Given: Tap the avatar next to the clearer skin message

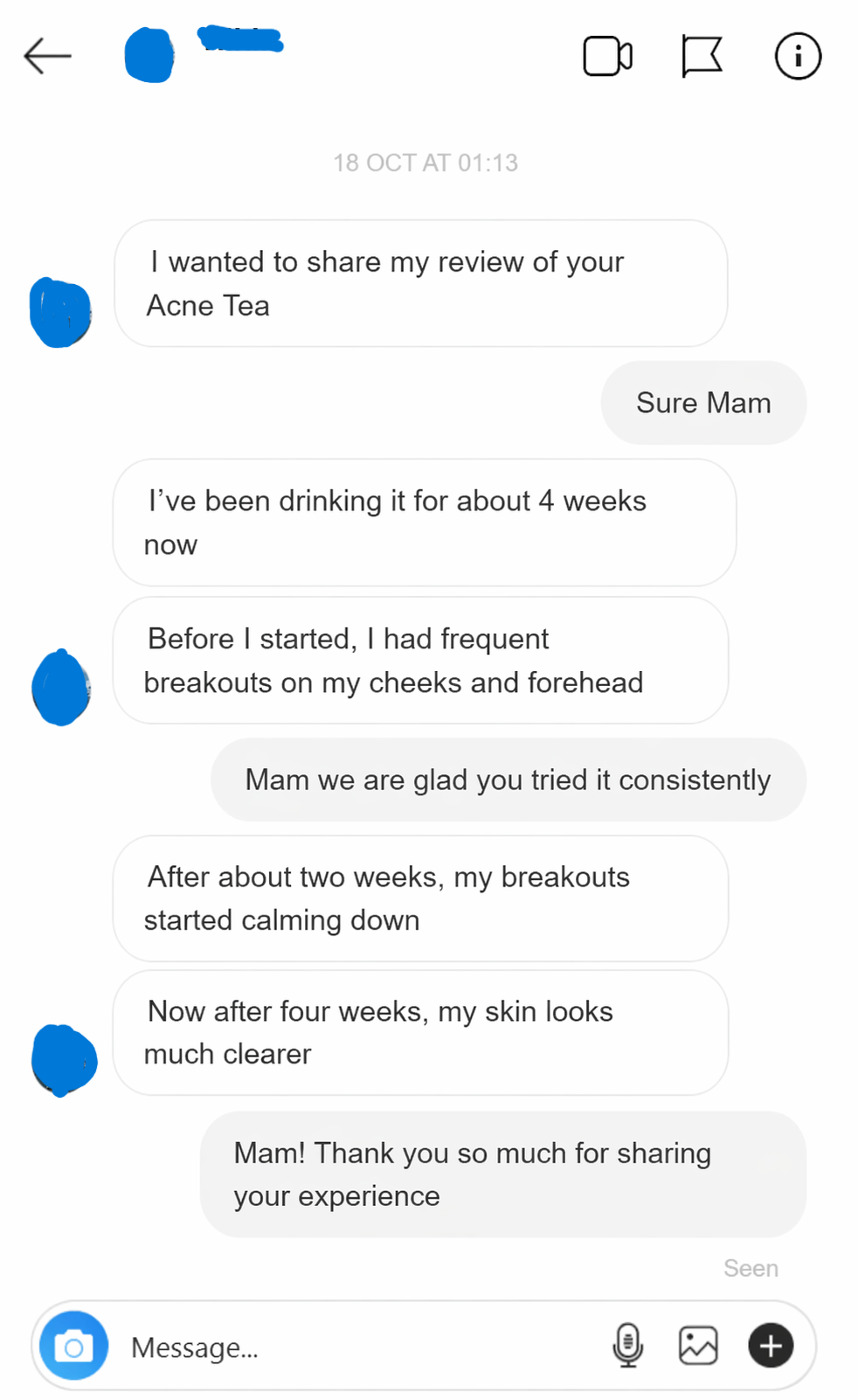Looking at the screenshot, I should 62,1060.
